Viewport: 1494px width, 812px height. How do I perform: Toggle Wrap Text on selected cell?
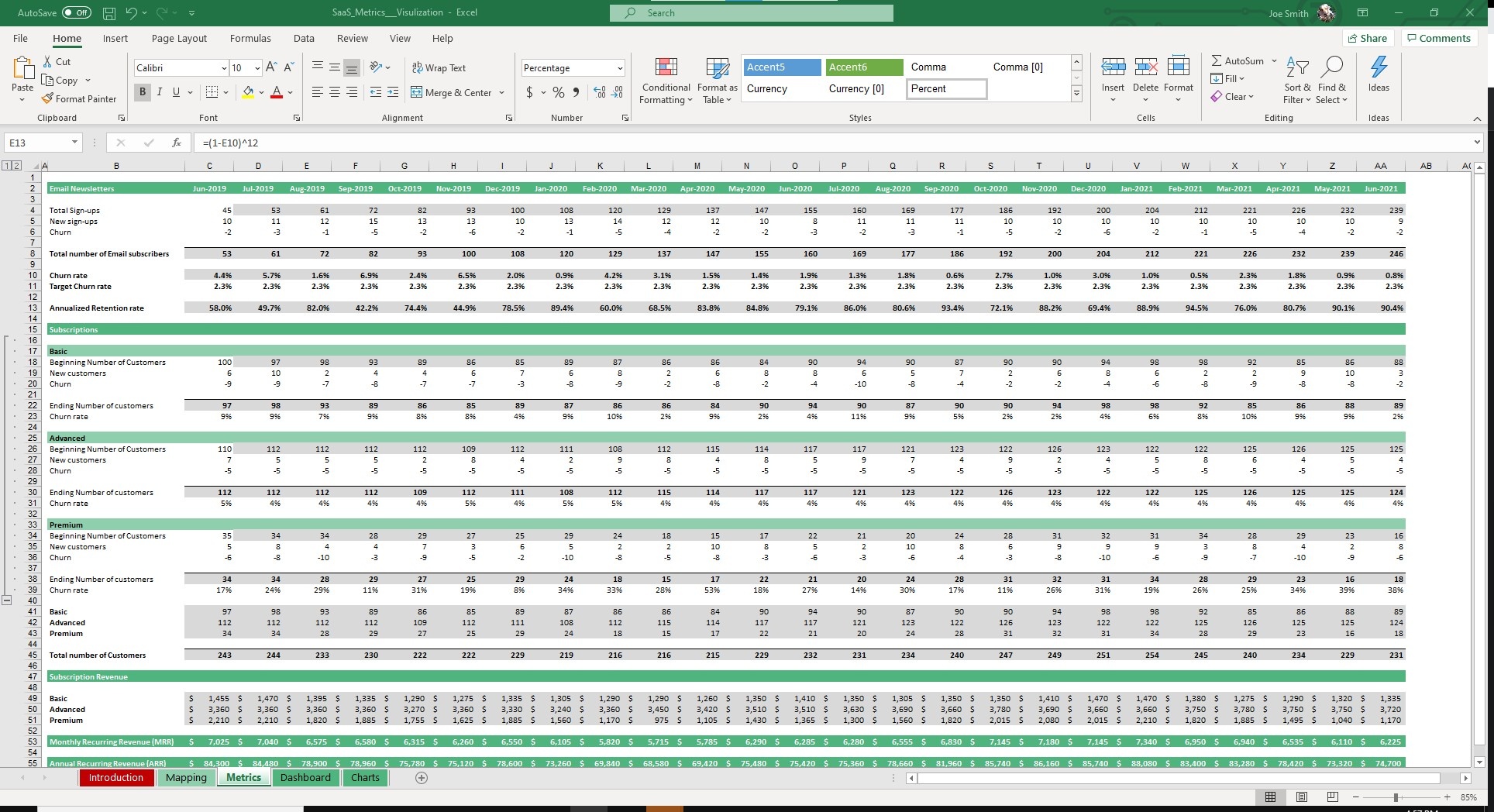pos(439,68)
